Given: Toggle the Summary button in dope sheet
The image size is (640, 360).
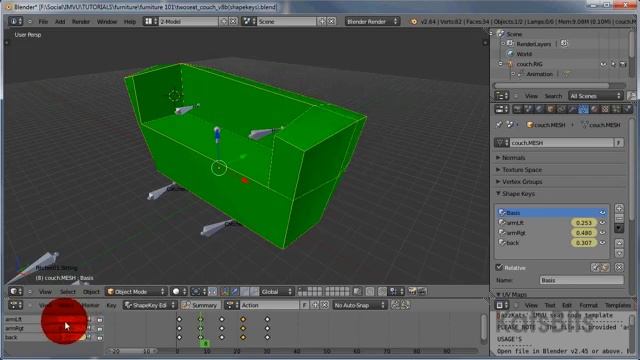Looking at the screenshot, I should coord(200,305).
